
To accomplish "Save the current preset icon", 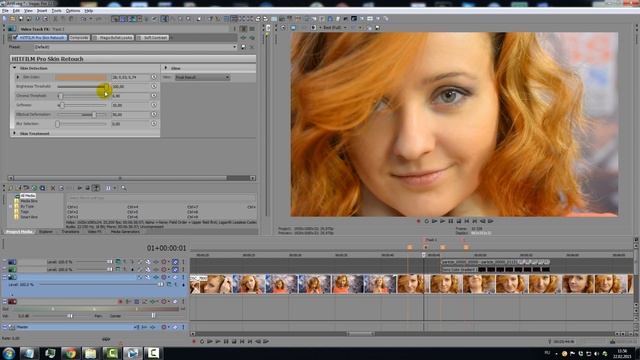I will tap(243, 47).
